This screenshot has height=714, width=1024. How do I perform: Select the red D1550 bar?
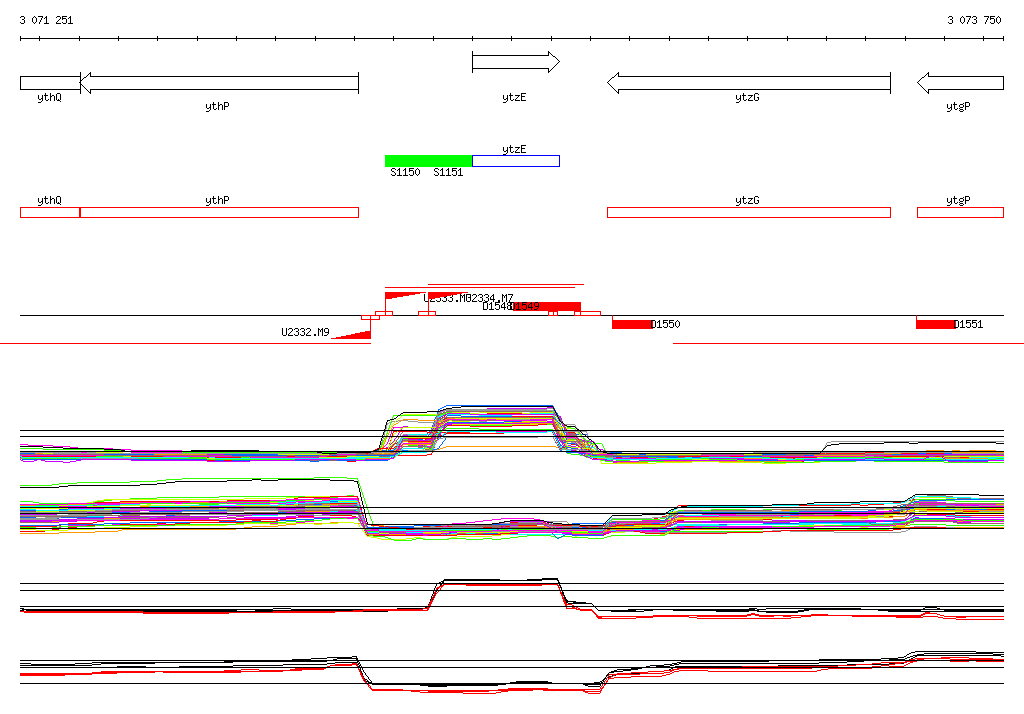coord(632,324)
